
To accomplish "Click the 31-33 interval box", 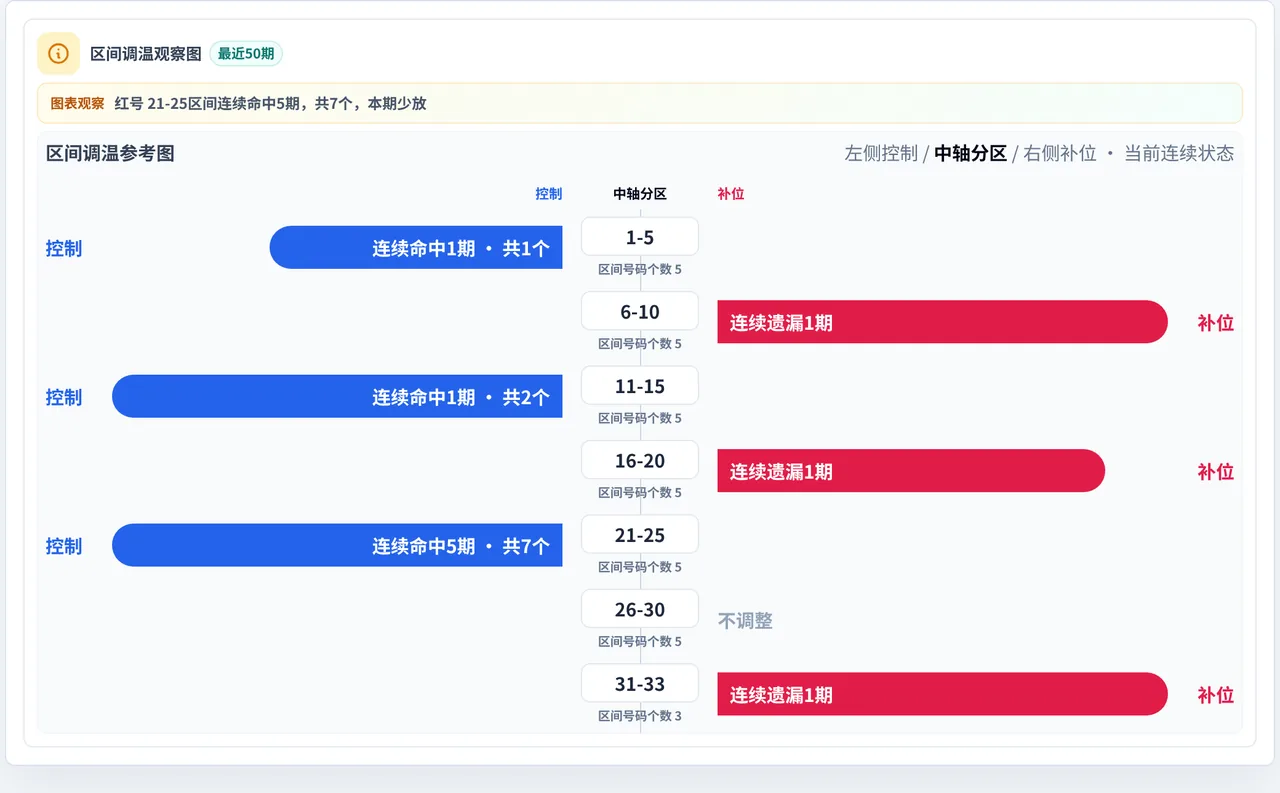I will [x=640, y=684].
